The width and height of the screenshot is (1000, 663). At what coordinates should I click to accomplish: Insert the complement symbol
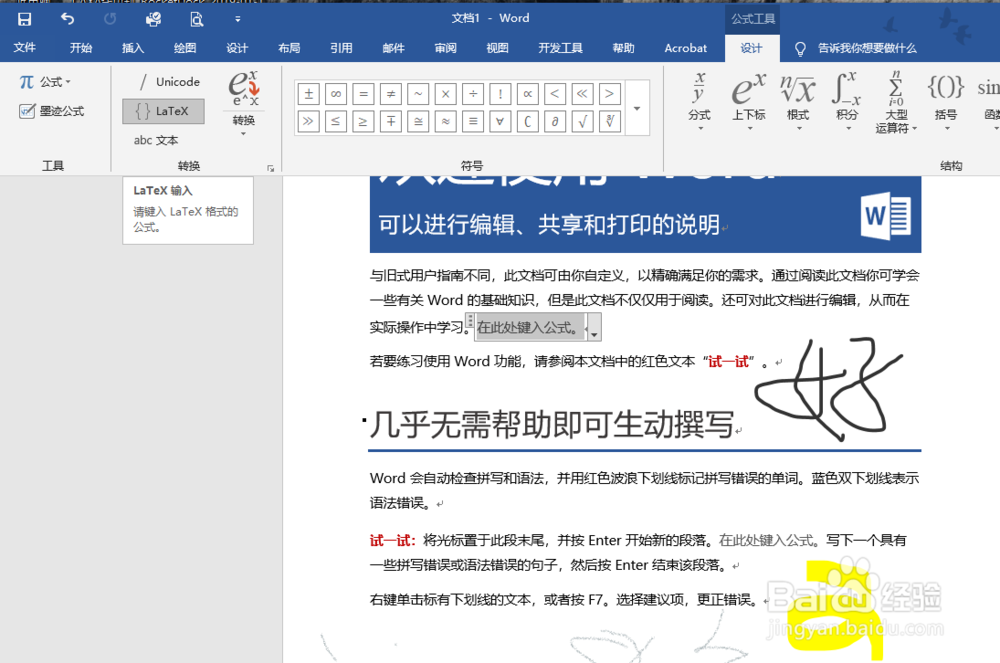(528, 121)
